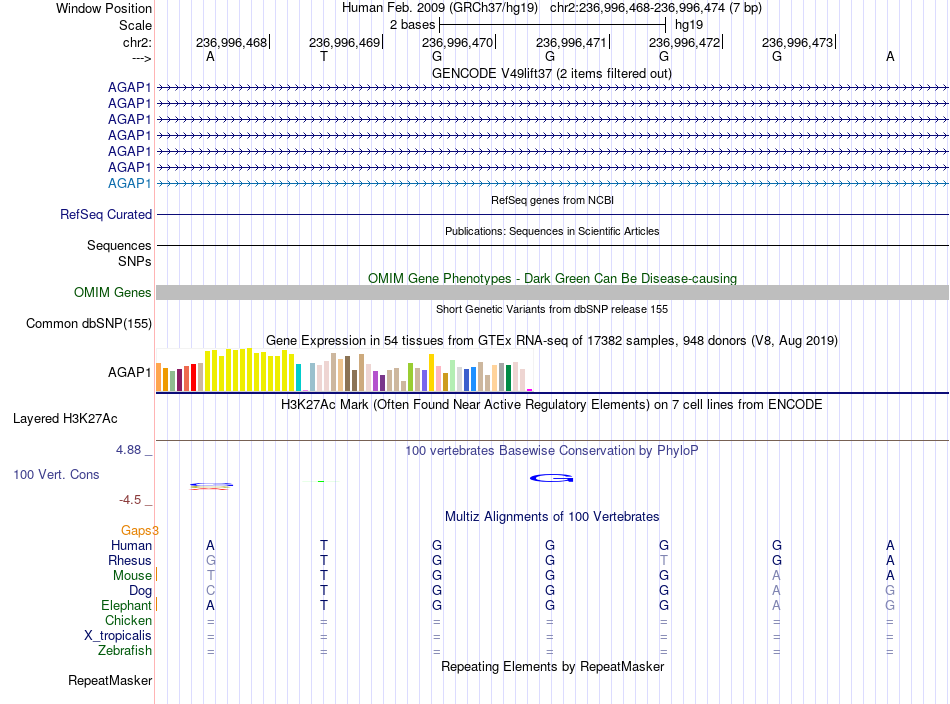Open Short Genetic Variants from dbSNP title
This screenshot has width=950, height=704.
(x=552, y=309)
